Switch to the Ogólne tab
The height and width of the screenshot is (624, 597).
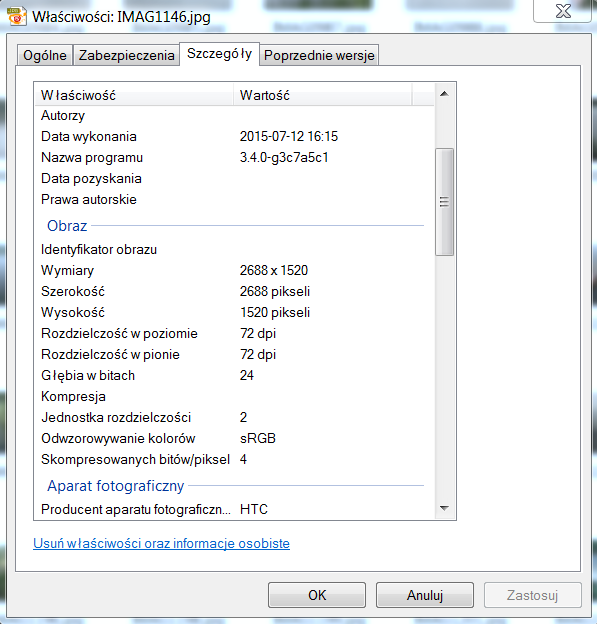[45, 55]
